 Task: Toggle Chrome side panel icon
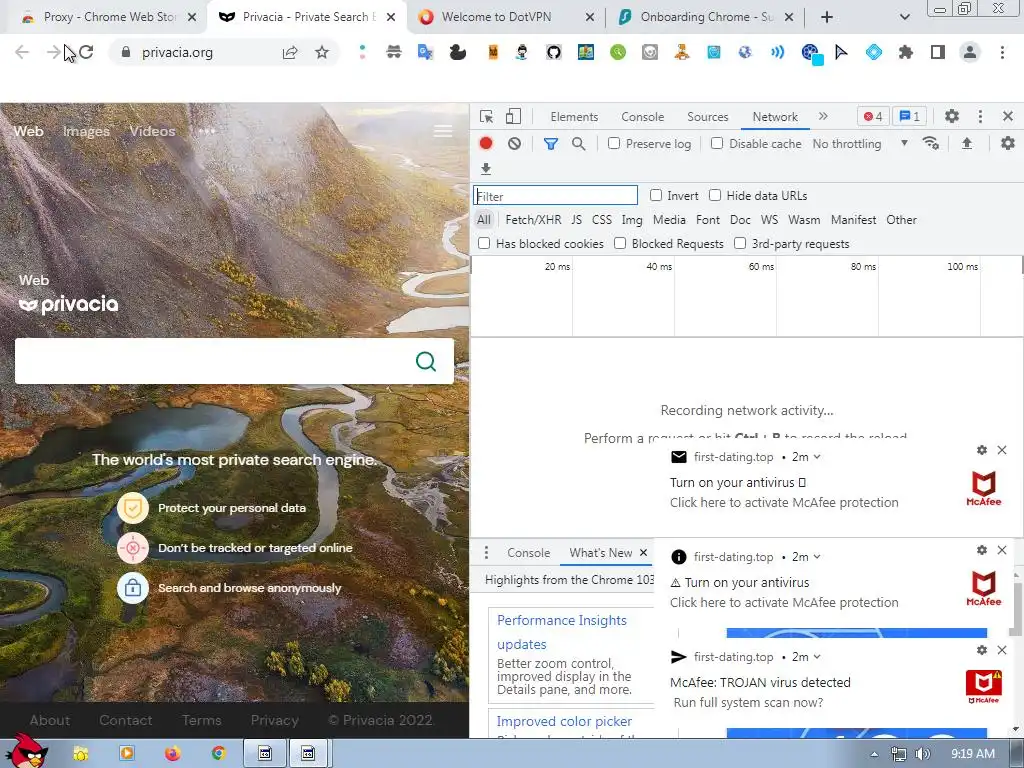click(x=938, y=52)
